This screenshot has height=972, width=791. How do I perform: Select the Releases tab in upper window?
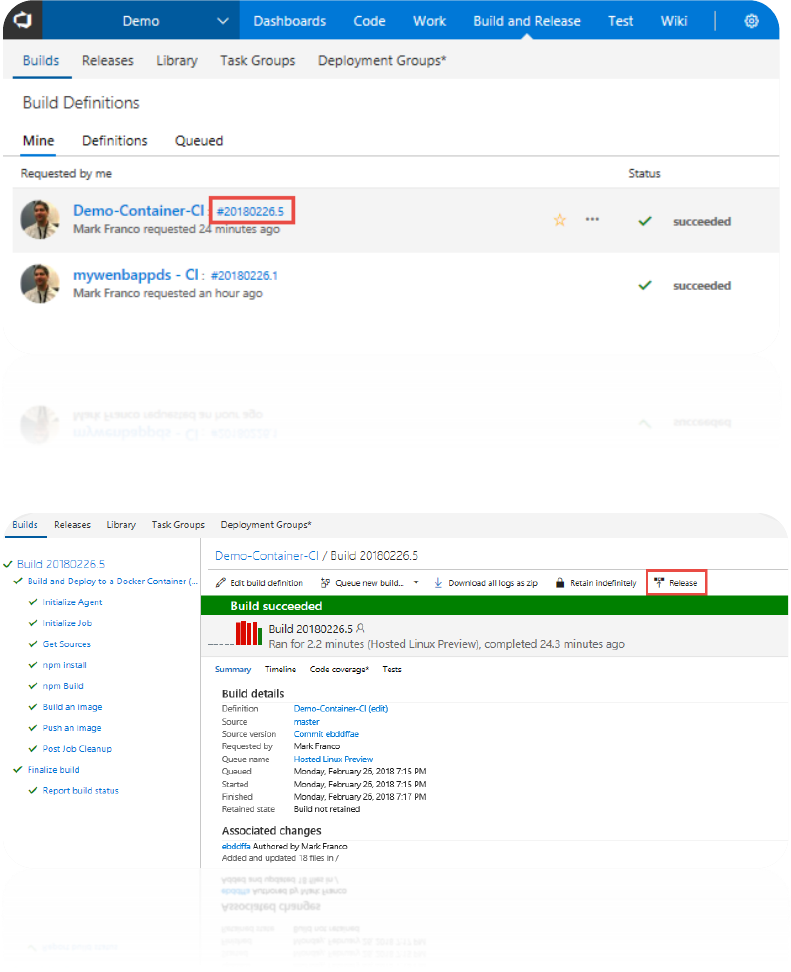pos(108,61)
